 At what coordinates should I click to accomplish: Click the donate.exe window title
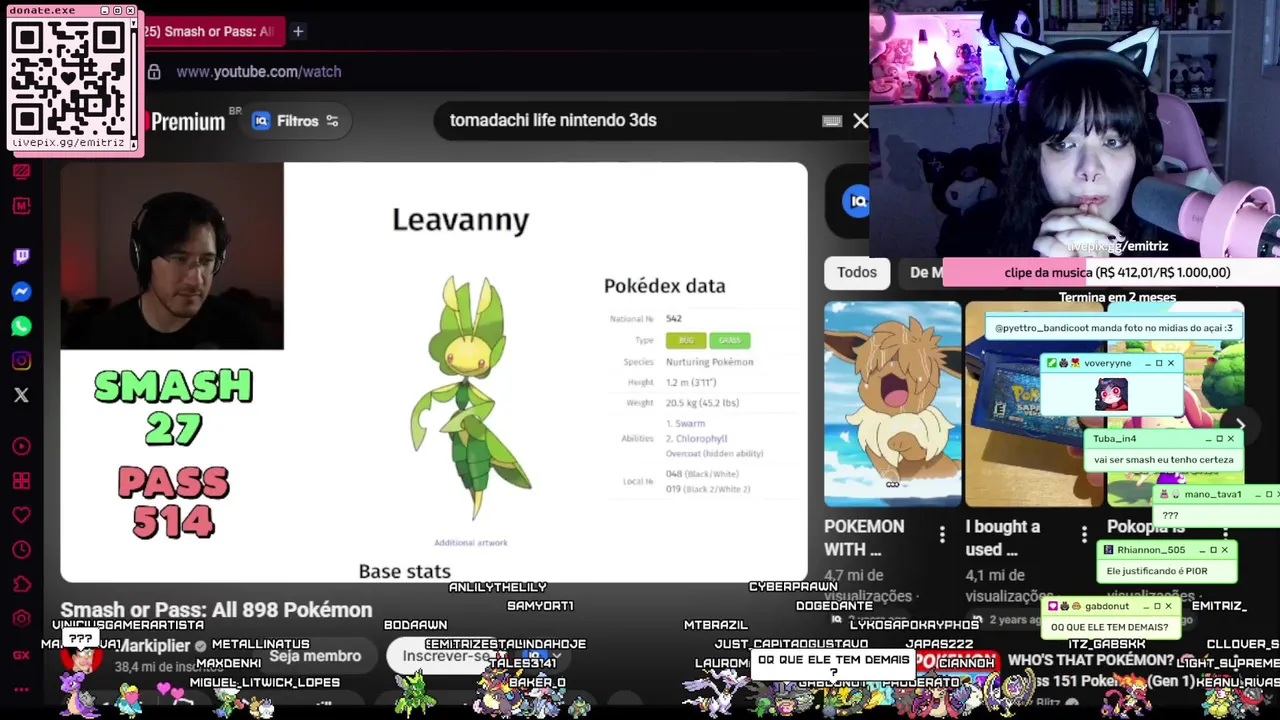(x=42, y=10)
